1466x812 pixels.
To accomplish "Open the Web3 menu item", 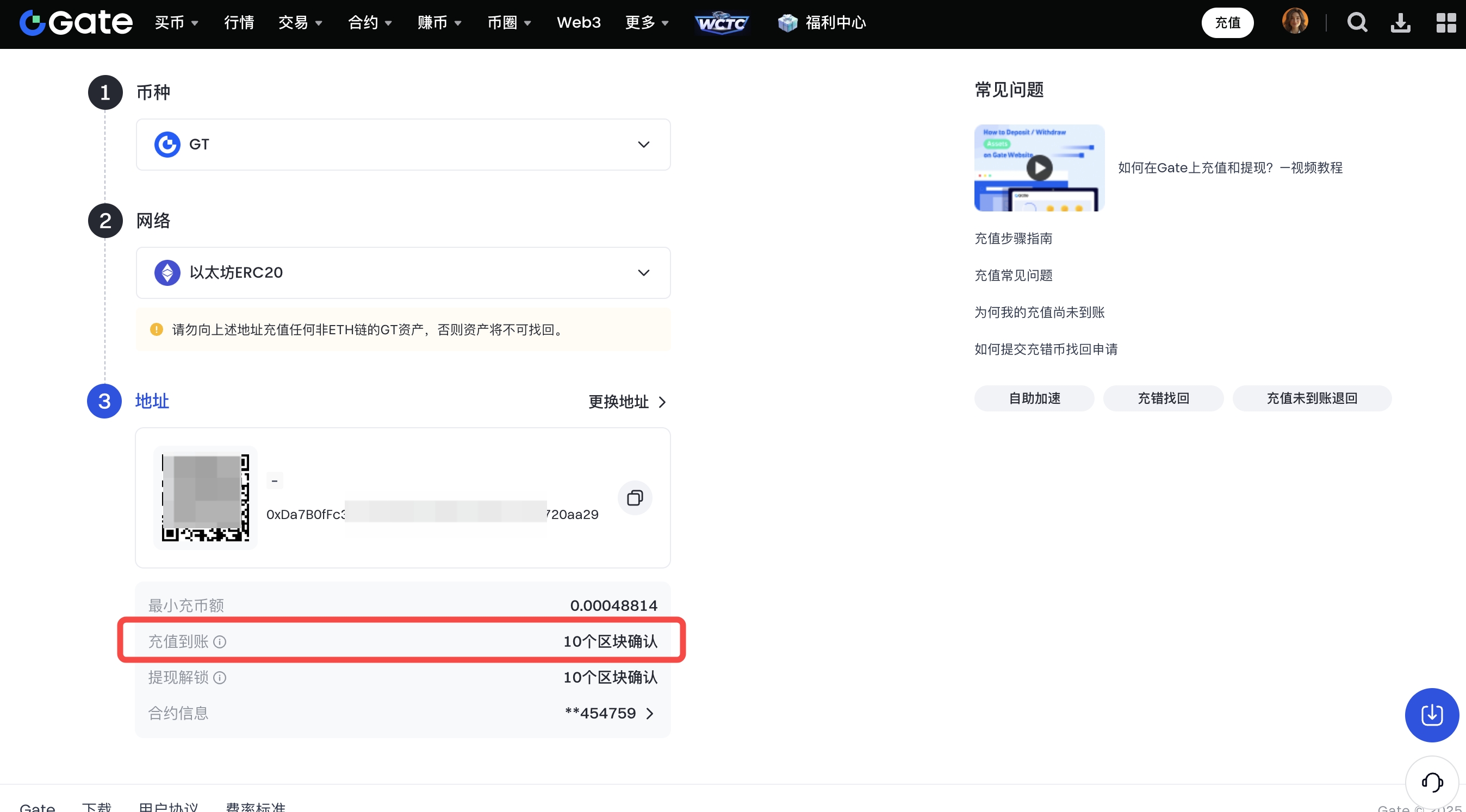I will point(578,23).
